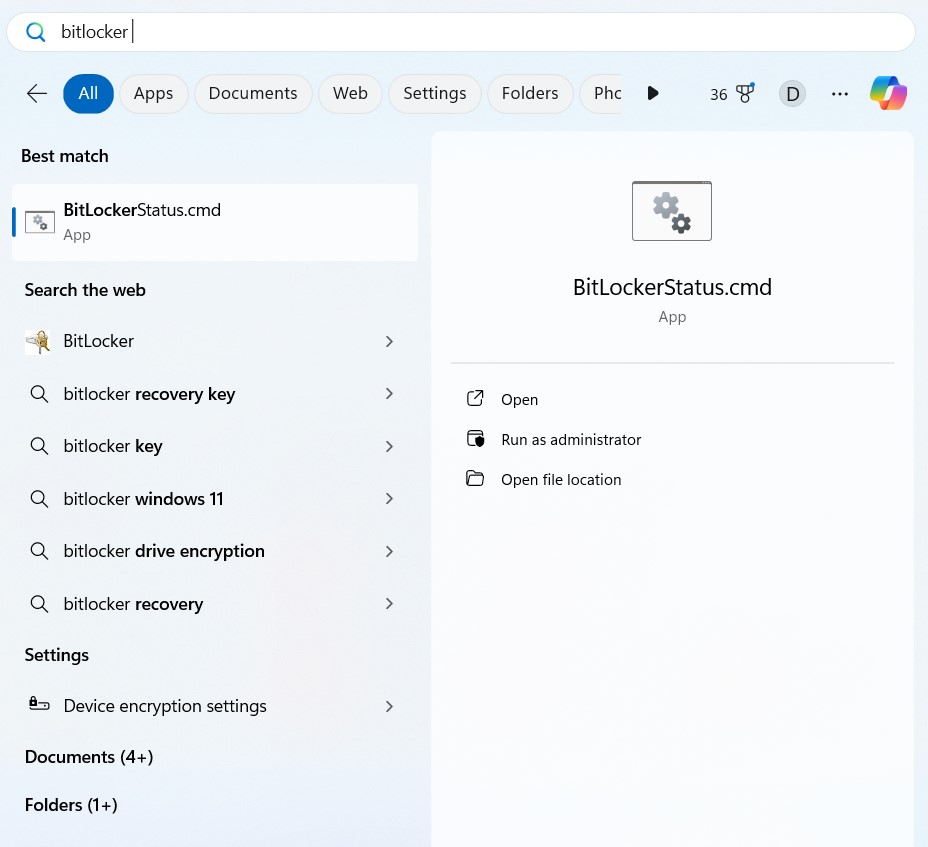This screenshot has height=847, width=928.
Task: Click search icon beside bitlocker windows 11
Action: pos(39,498)
